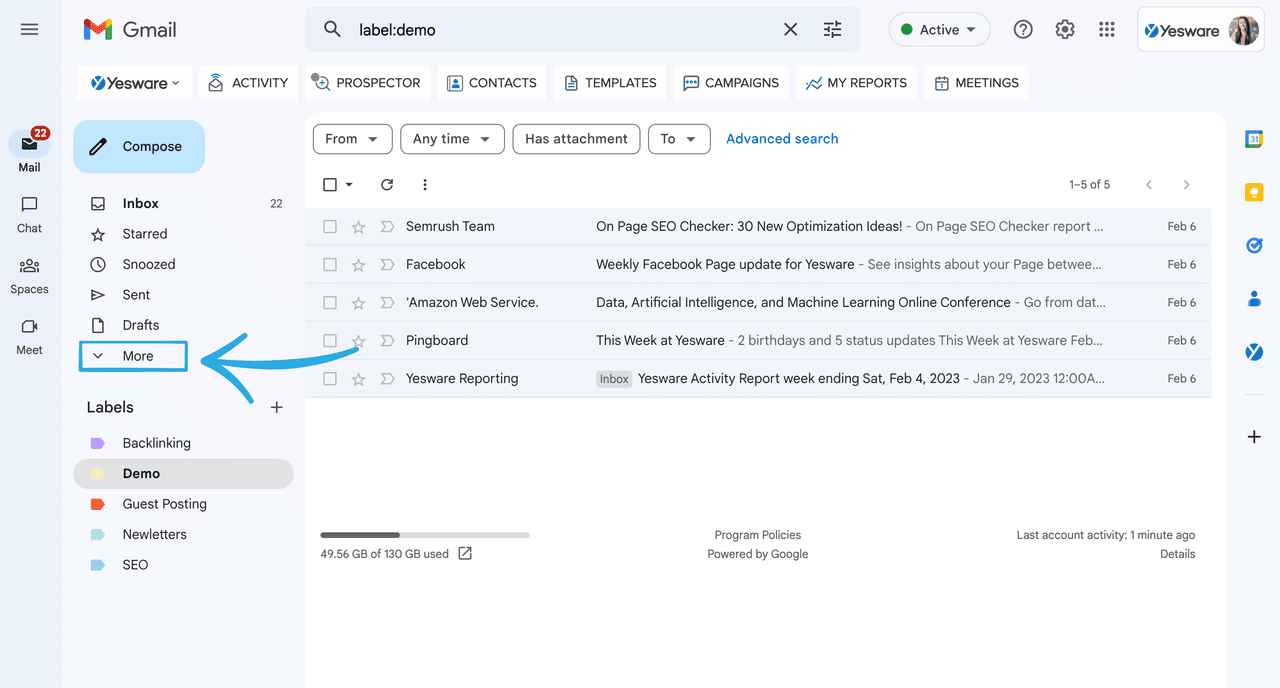This screenshot has height=688, width=1280.
Task: Click the Compose button
Action: (x=138, y=146)
